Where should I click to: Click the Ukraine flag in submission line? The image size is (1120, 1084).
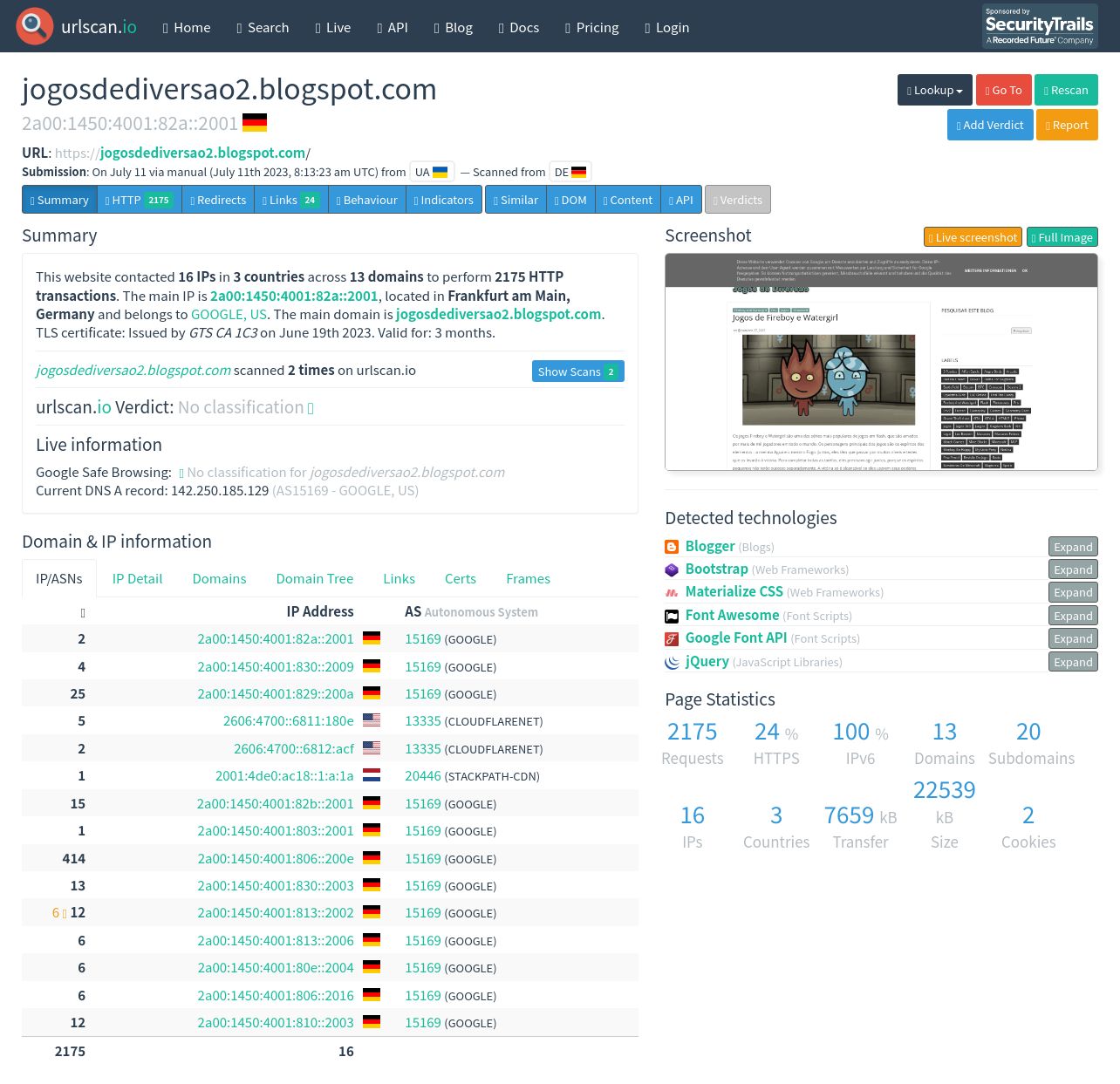point(440,172)
